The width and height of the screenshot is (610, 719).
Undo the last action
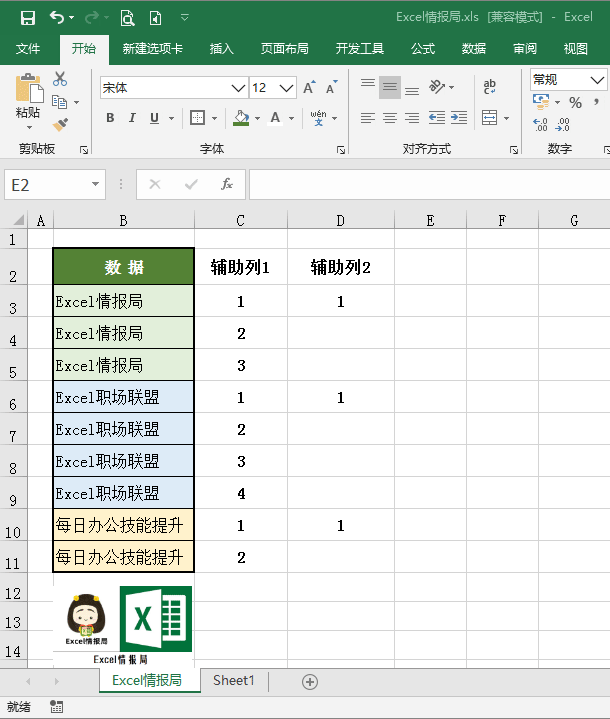coord(57,18)
